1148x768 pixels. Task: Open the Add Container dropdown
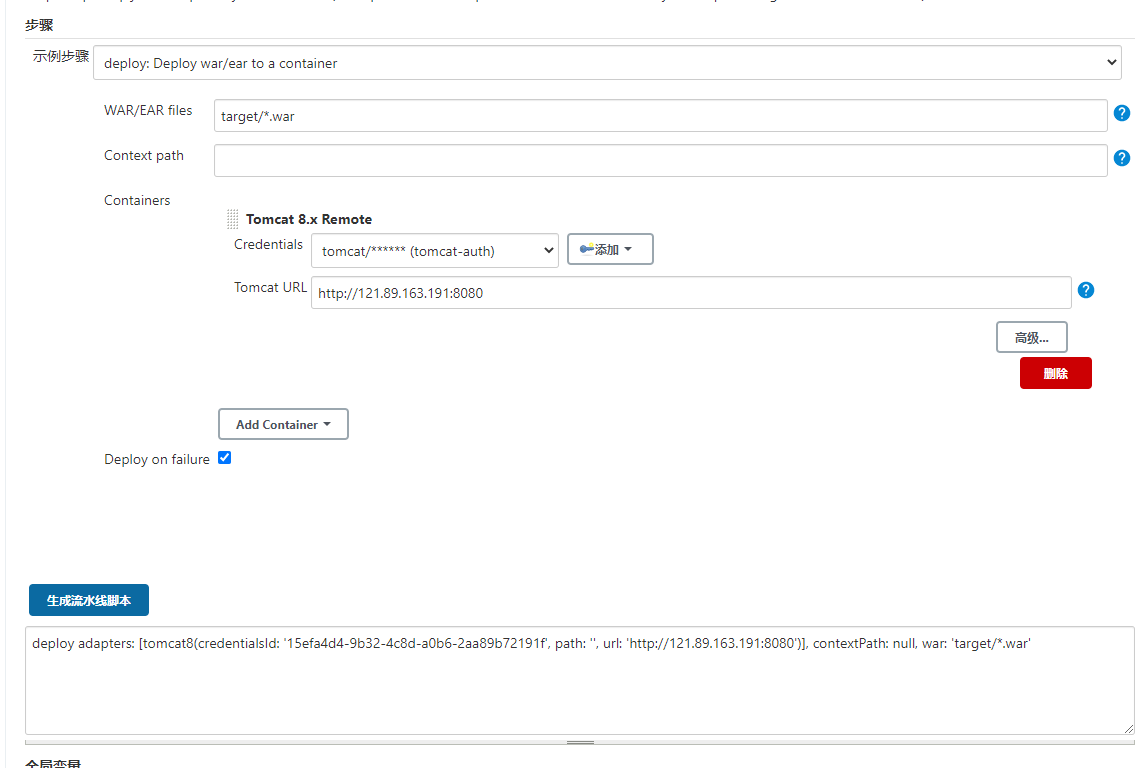(x=283, y=425)
